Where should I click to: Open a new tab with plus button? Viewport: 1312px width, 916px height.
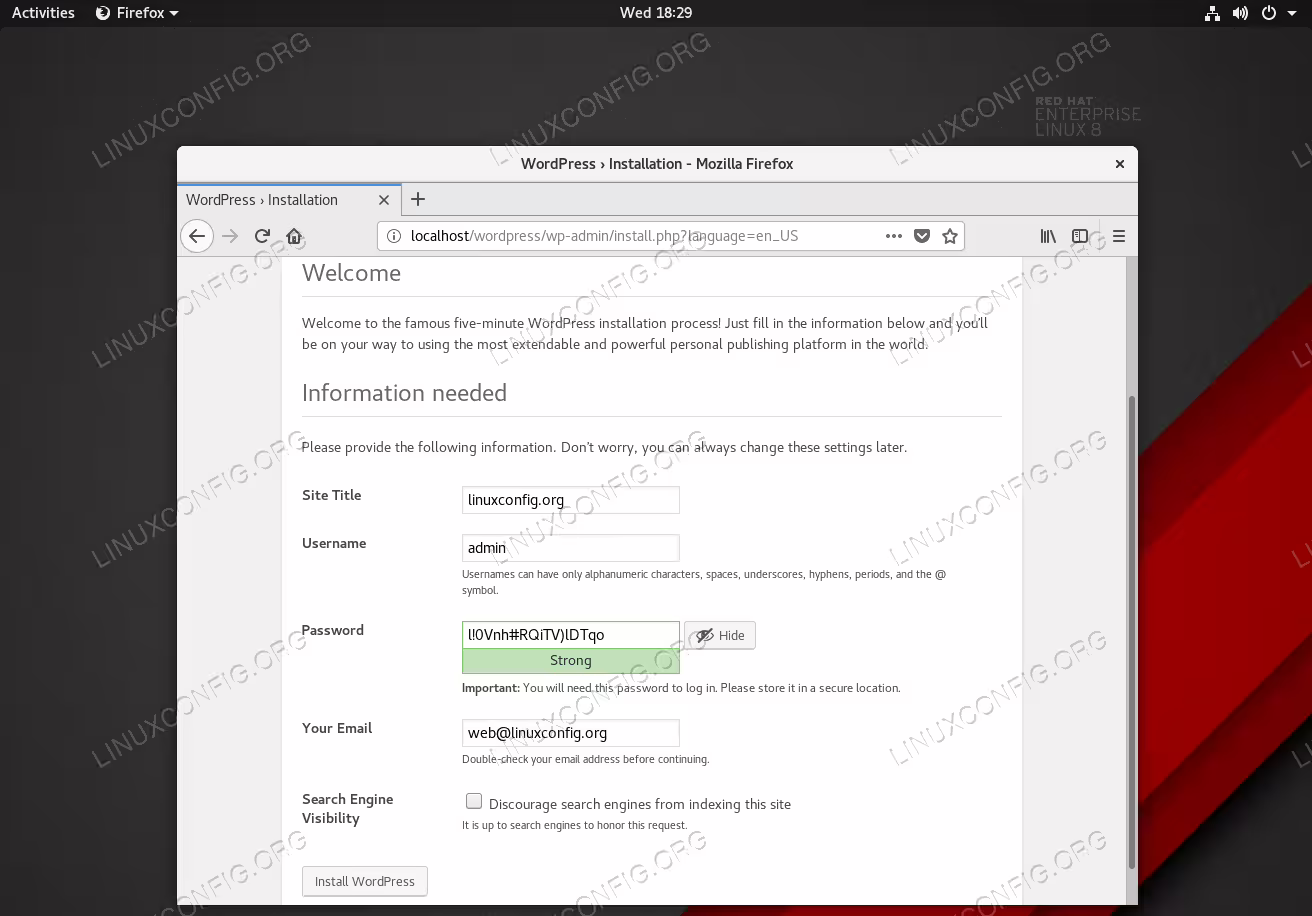click(418, 199)
